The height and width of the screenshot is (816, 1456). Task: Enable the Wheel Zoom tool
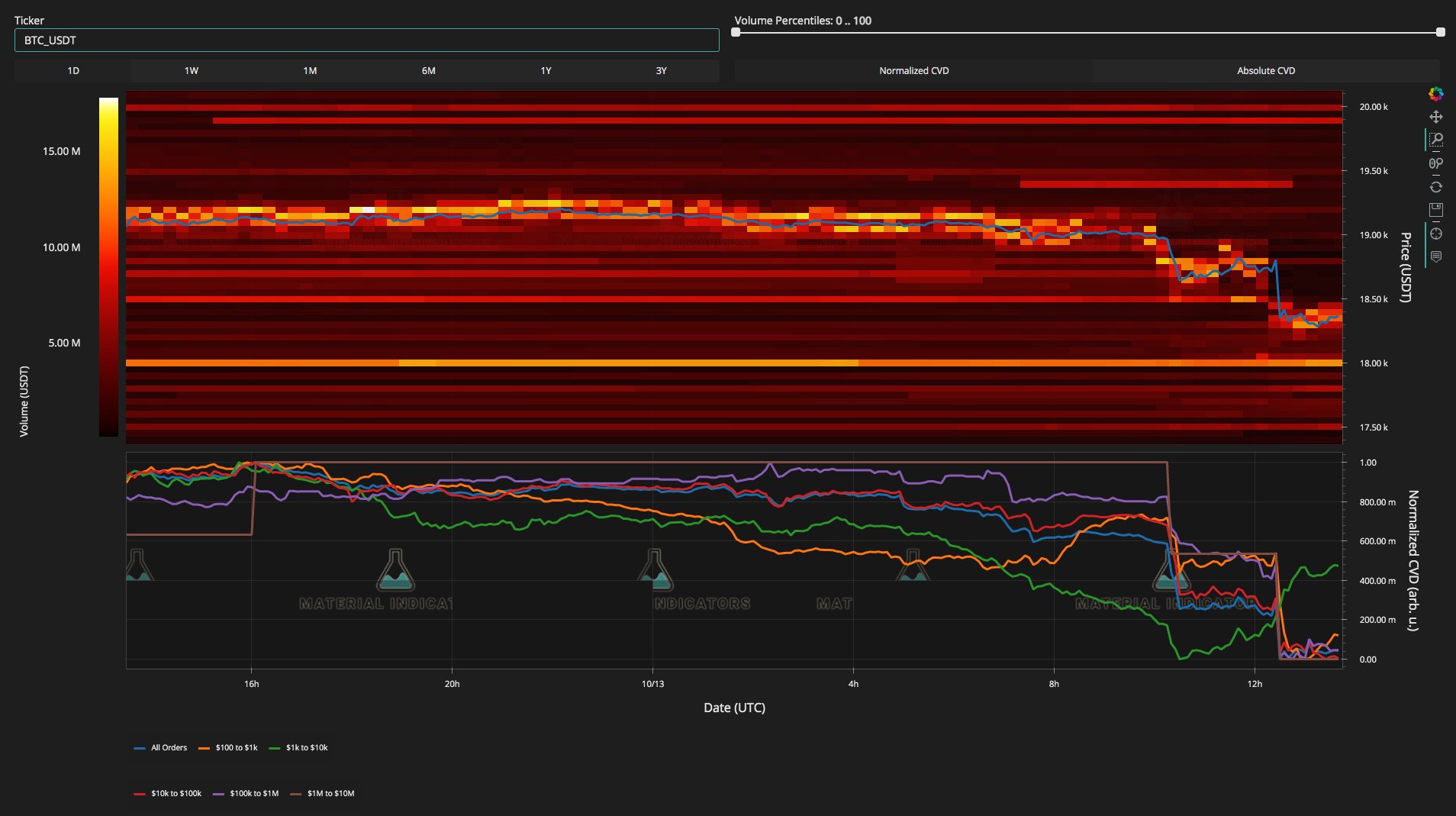[x=1435, y=163]
